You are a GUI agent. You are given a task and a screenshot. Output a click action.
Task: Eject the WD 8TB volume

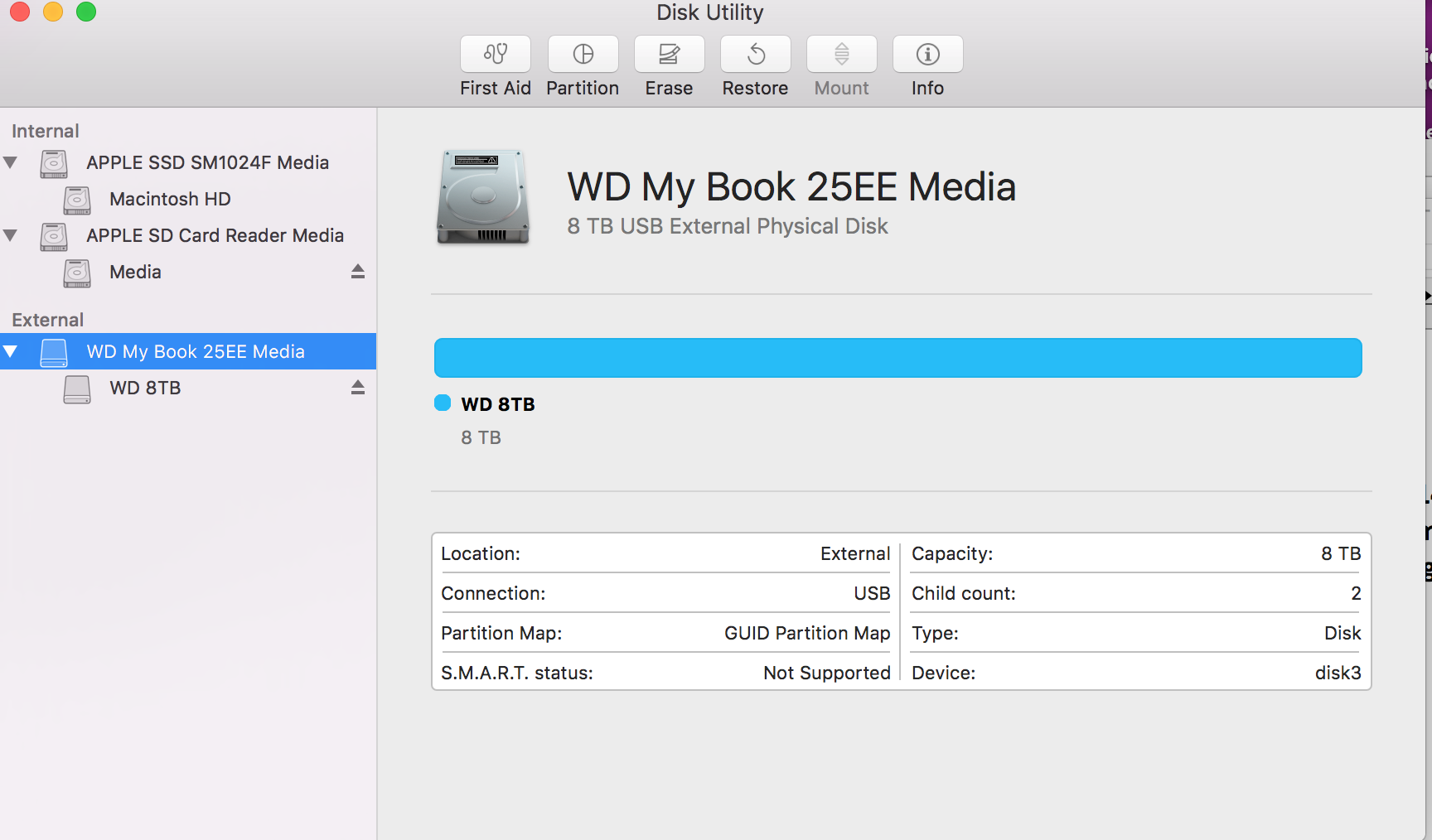(x=358, y=388)
